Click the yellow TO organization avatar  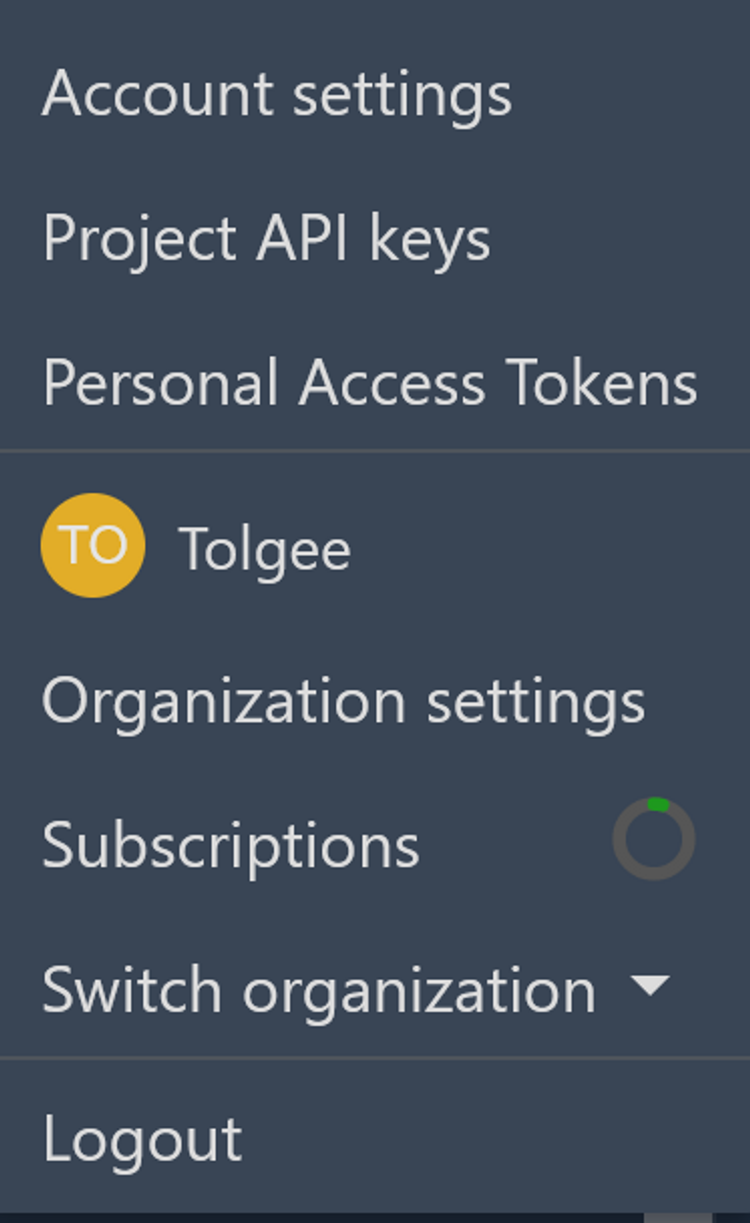(x=93, y=545)
